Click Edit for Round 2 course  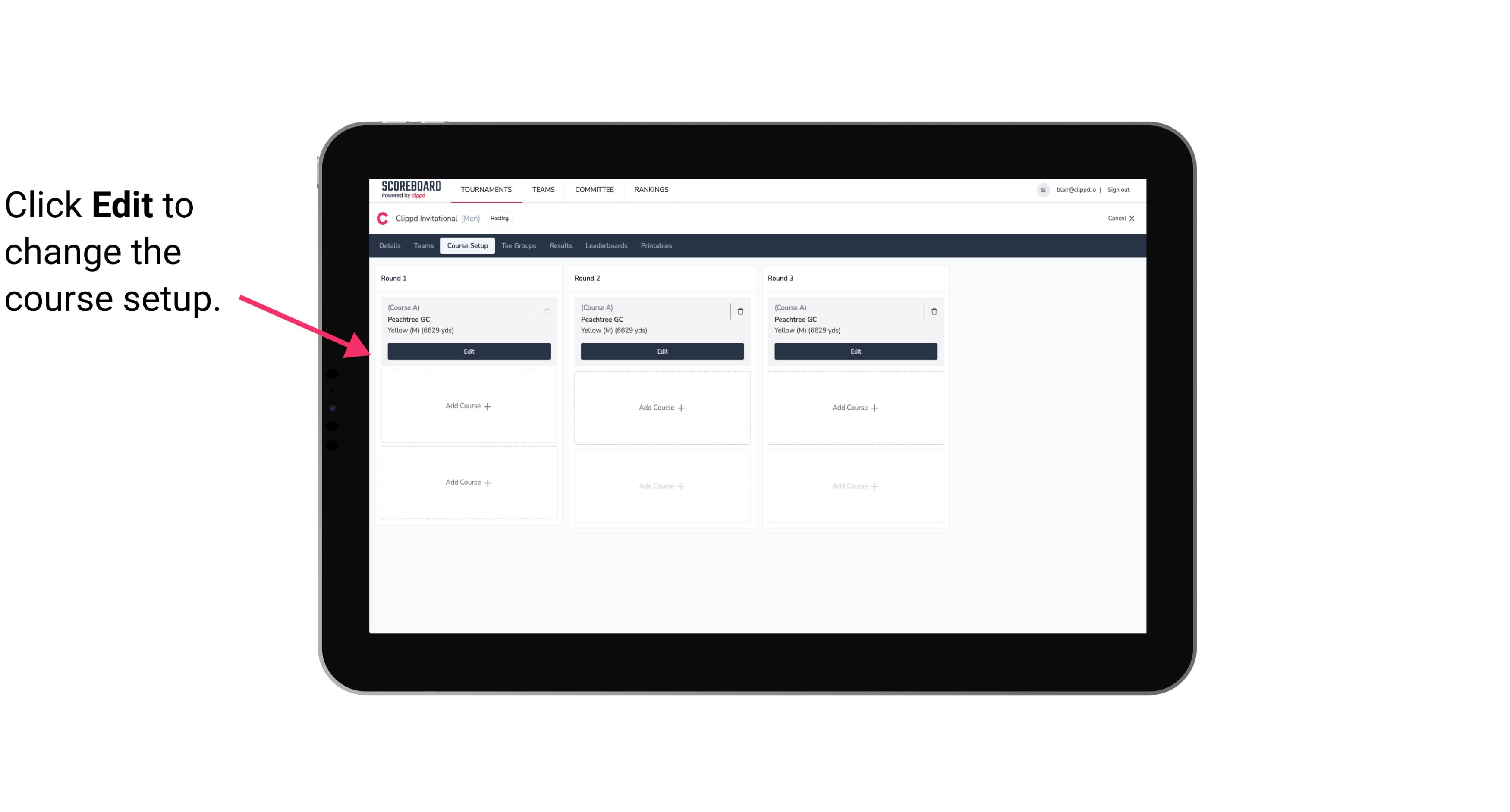[x=661, y=351]
